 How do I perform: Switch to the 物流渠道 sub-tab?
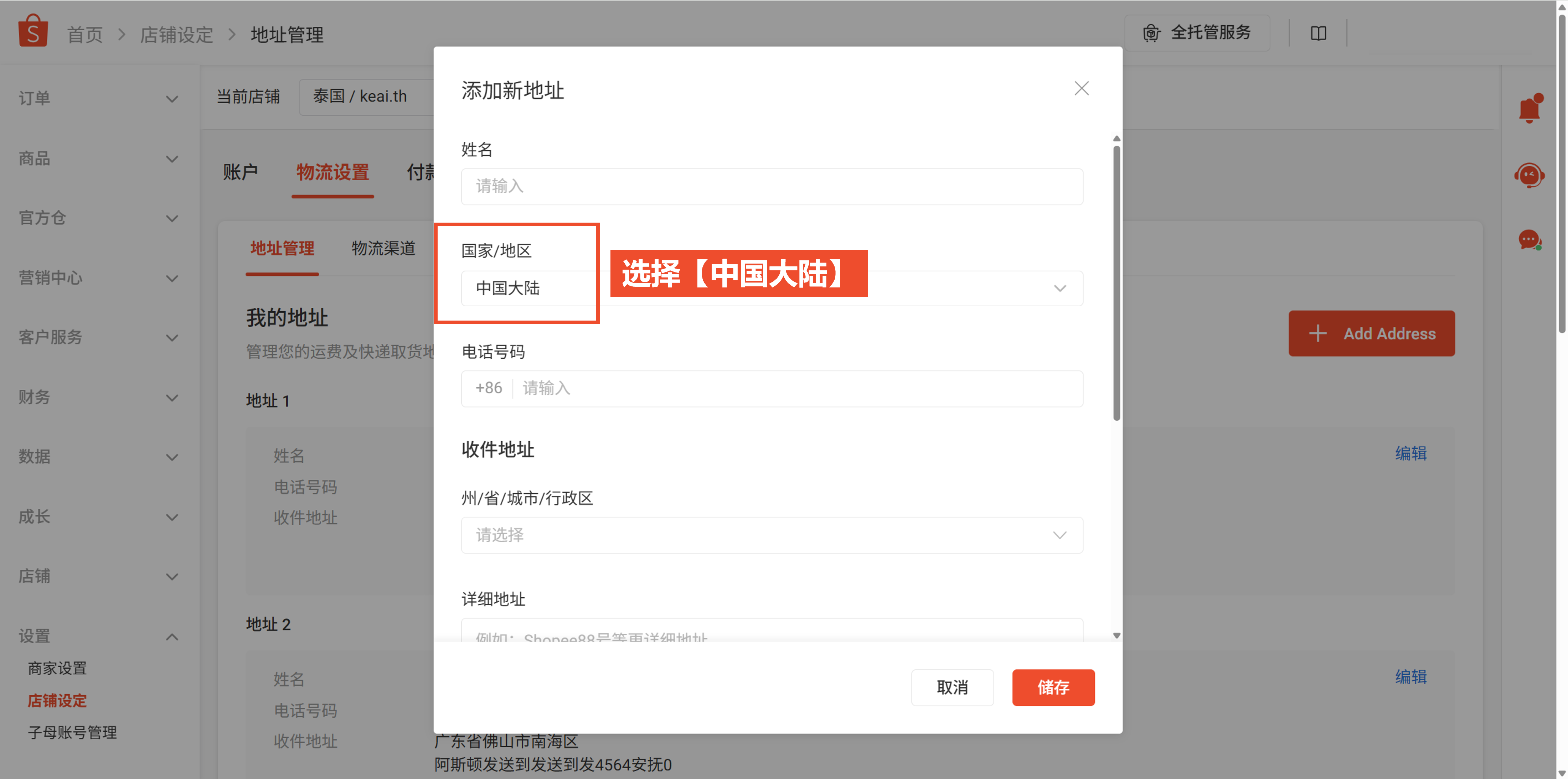tap(383, 248)
